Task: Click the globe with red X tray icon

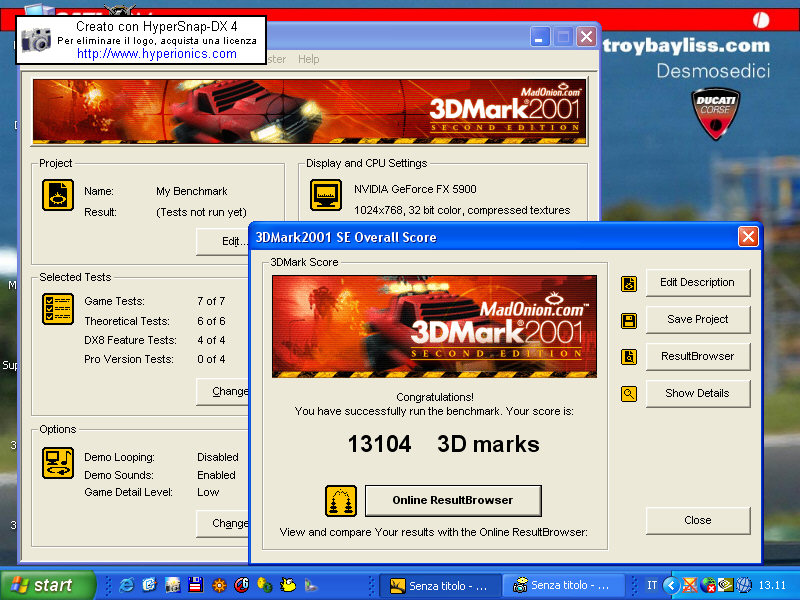Action: point(708,585)
